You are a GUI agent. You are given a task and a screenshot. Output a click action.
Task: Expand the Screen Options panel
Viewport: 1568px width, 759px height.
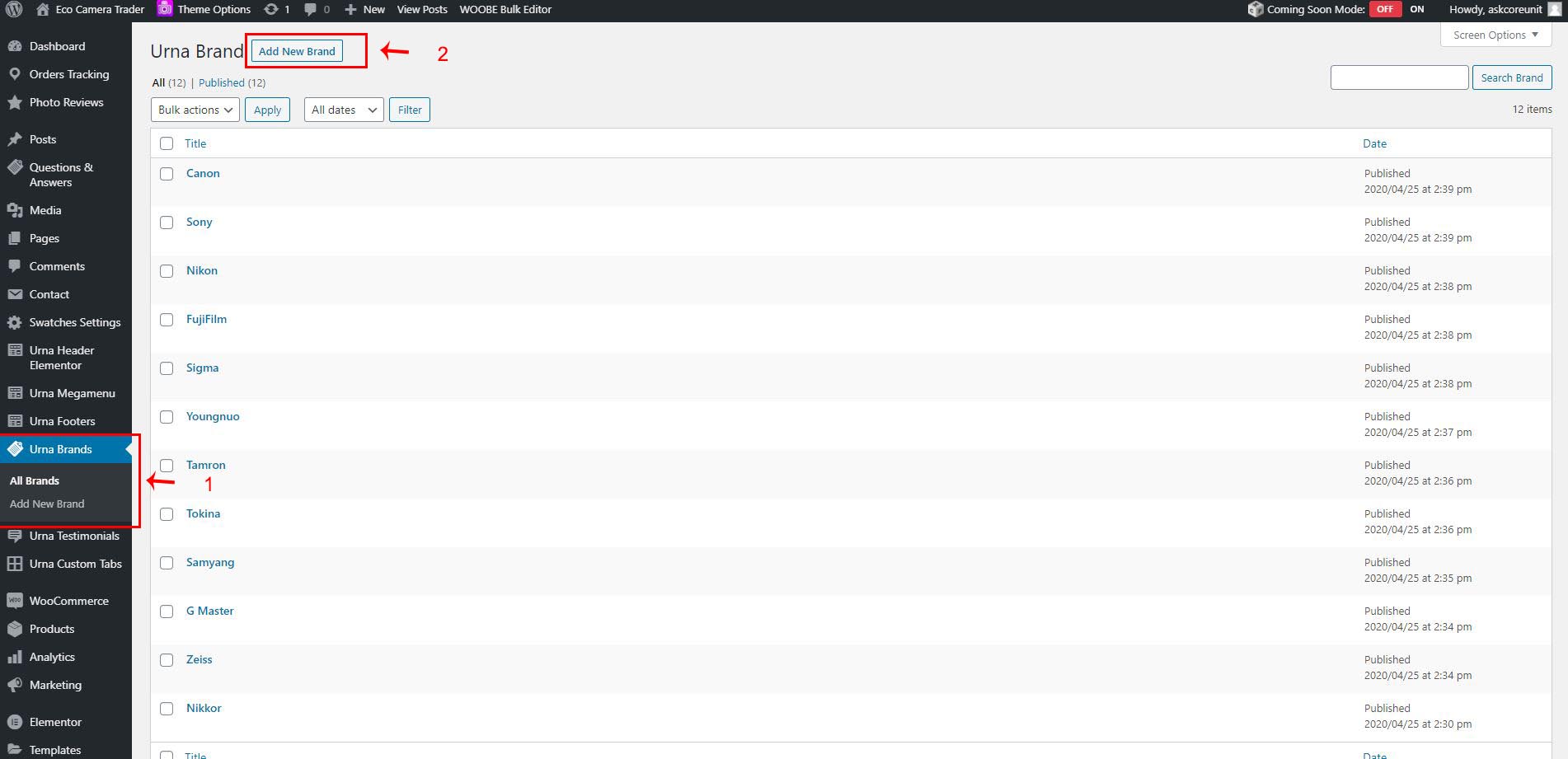pos(1495,35)
